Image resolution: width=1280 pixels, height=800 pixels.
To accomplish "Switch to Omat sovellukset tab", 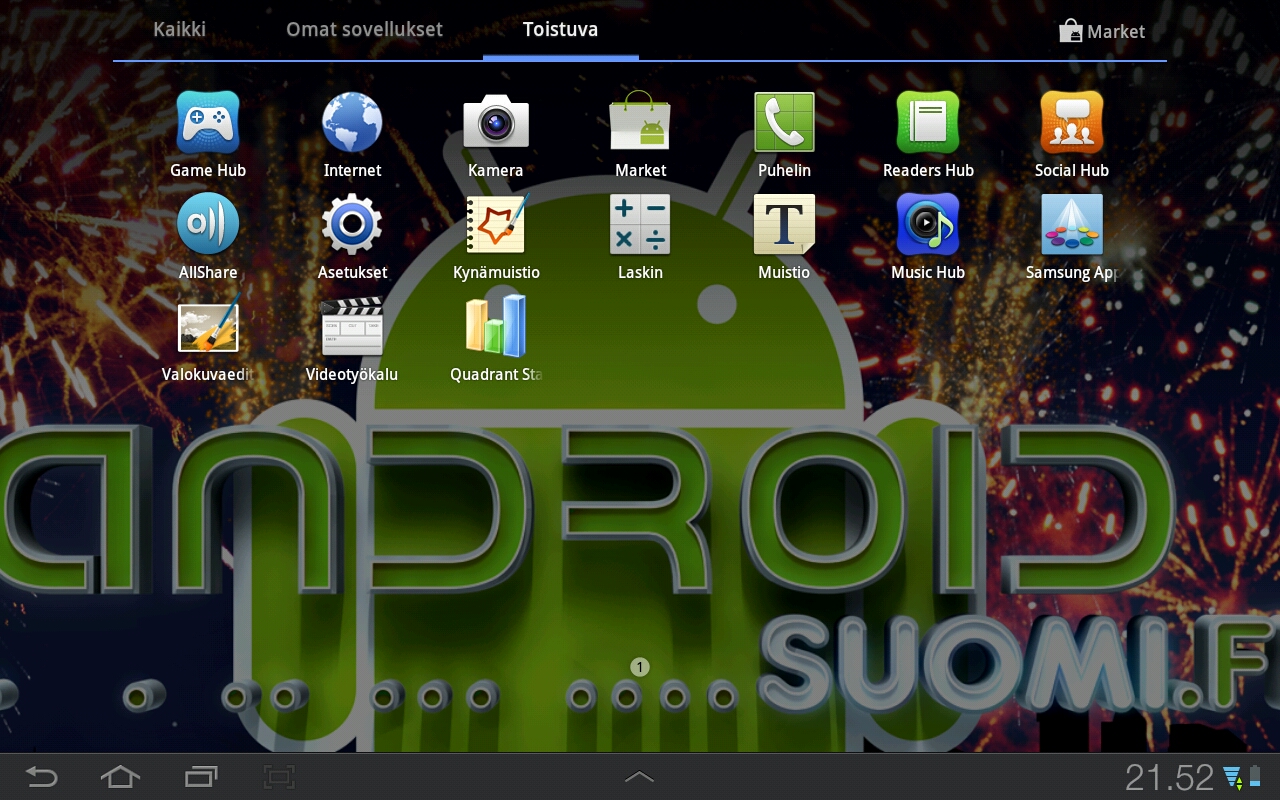I will [x=364, y=29].
